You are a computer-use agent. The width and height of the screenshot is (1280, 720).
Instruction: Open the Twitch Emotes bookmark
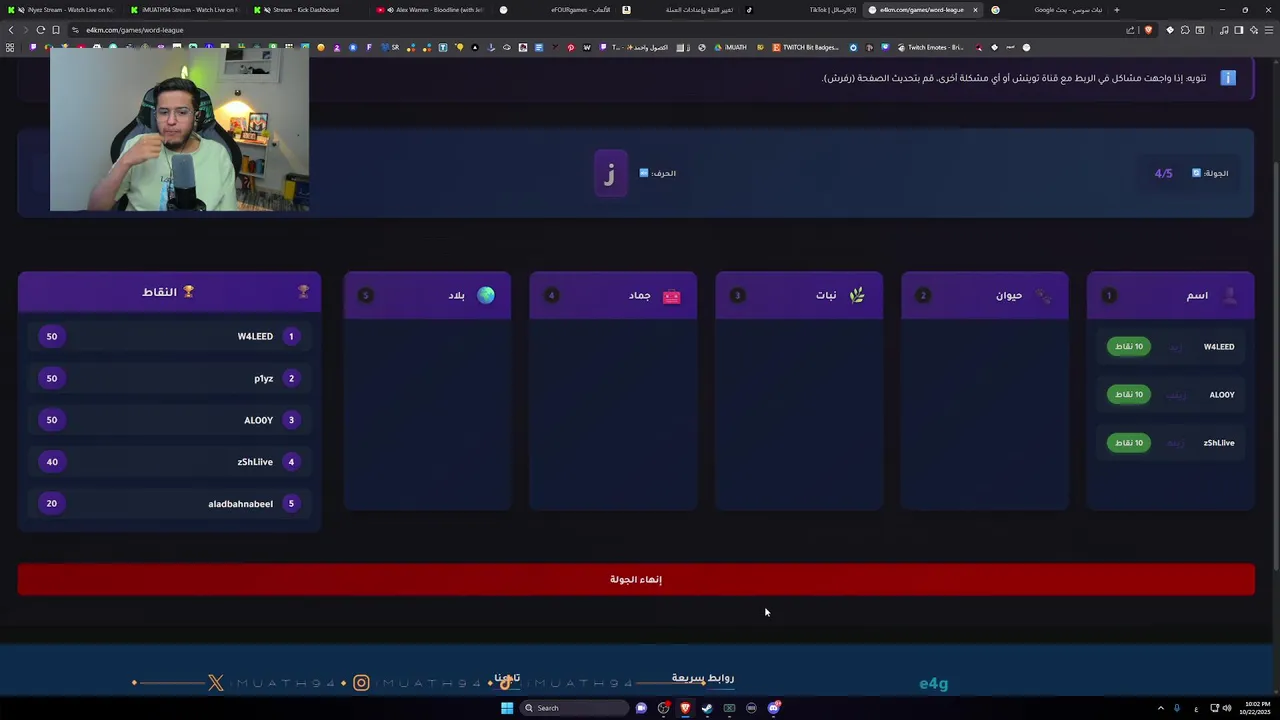[930, 47]
